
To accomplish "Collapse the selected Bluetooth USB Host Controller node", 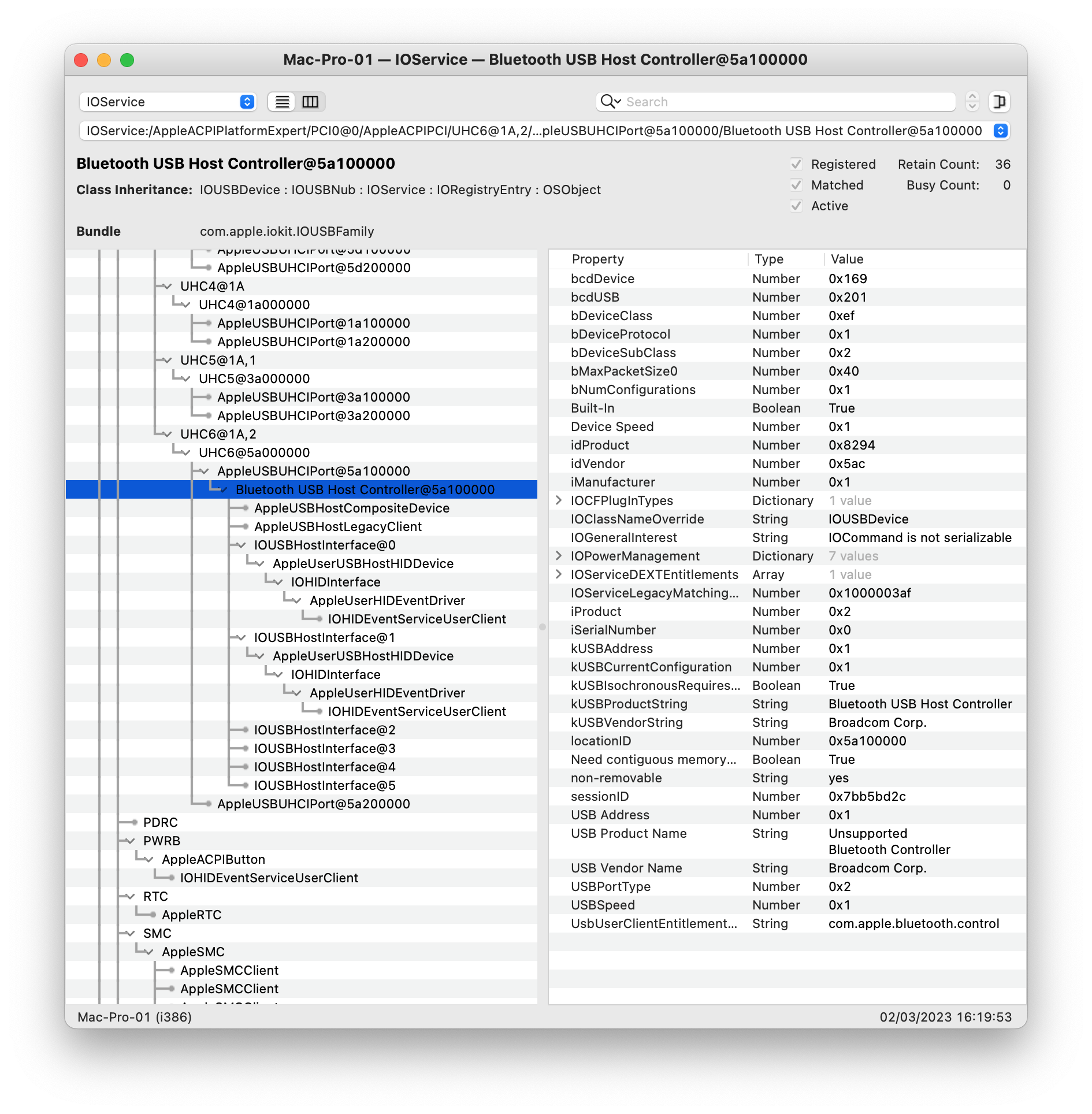I will coord(222,490).
